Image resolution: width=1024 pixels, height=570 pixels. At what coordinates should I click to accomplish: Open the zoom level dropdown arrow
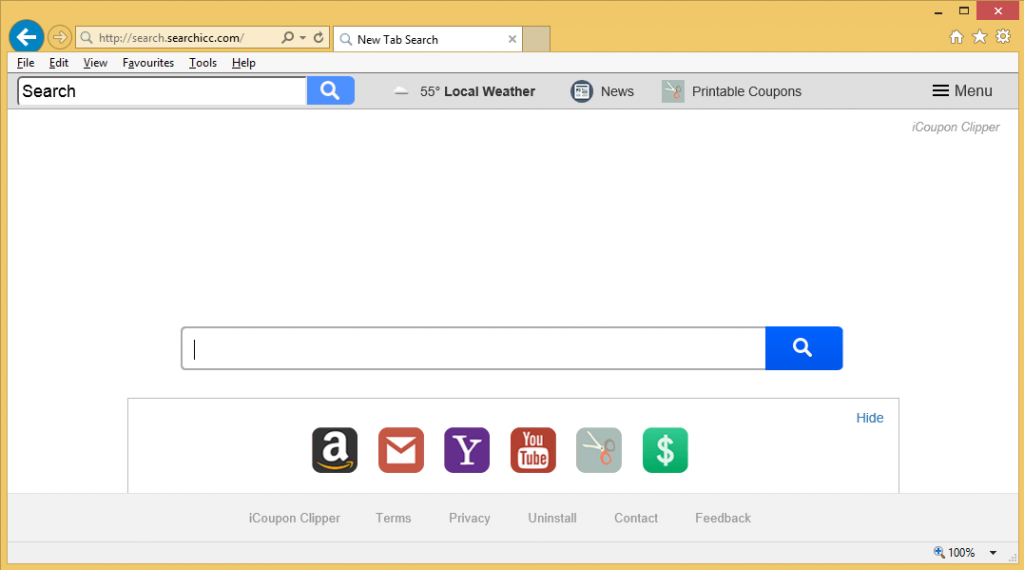tap(993, 553)
